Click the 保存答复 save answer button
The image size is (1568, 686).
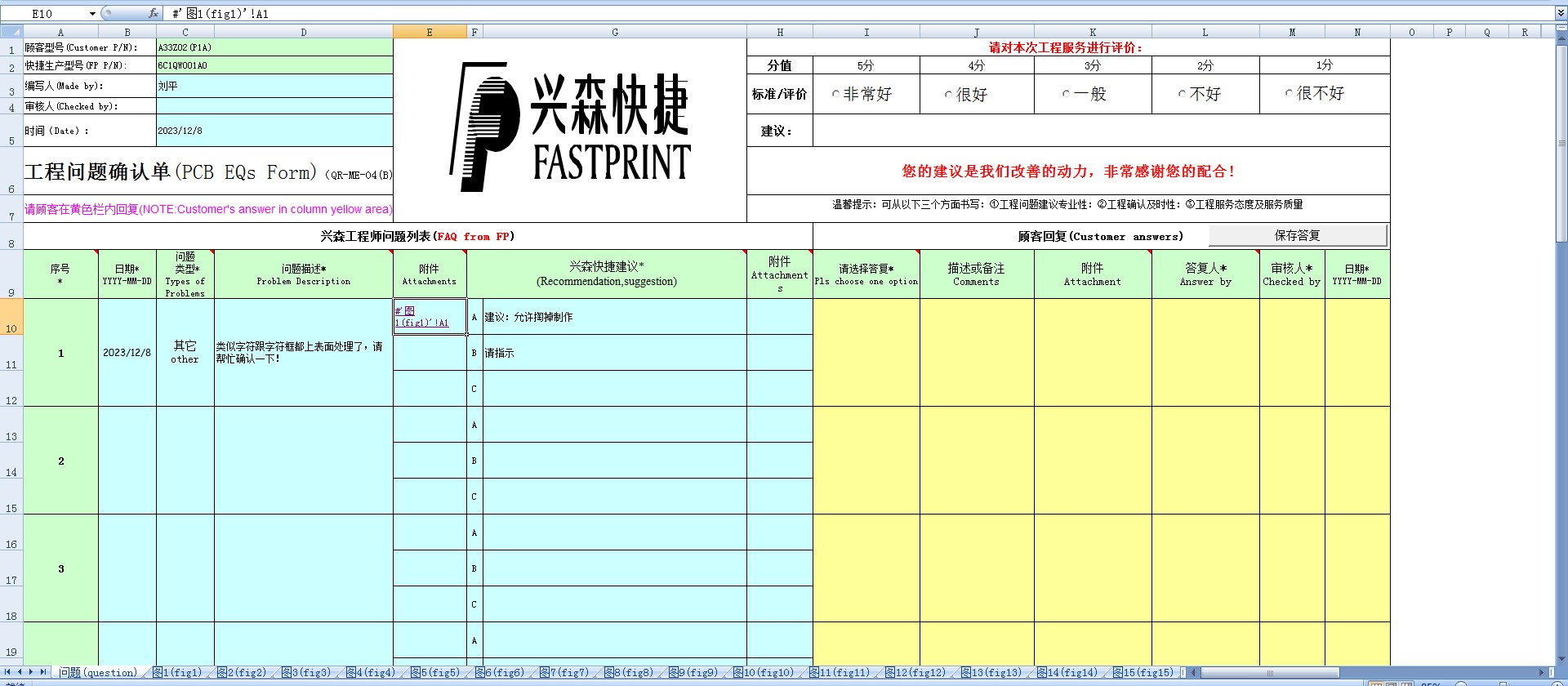coord(1298,235)
